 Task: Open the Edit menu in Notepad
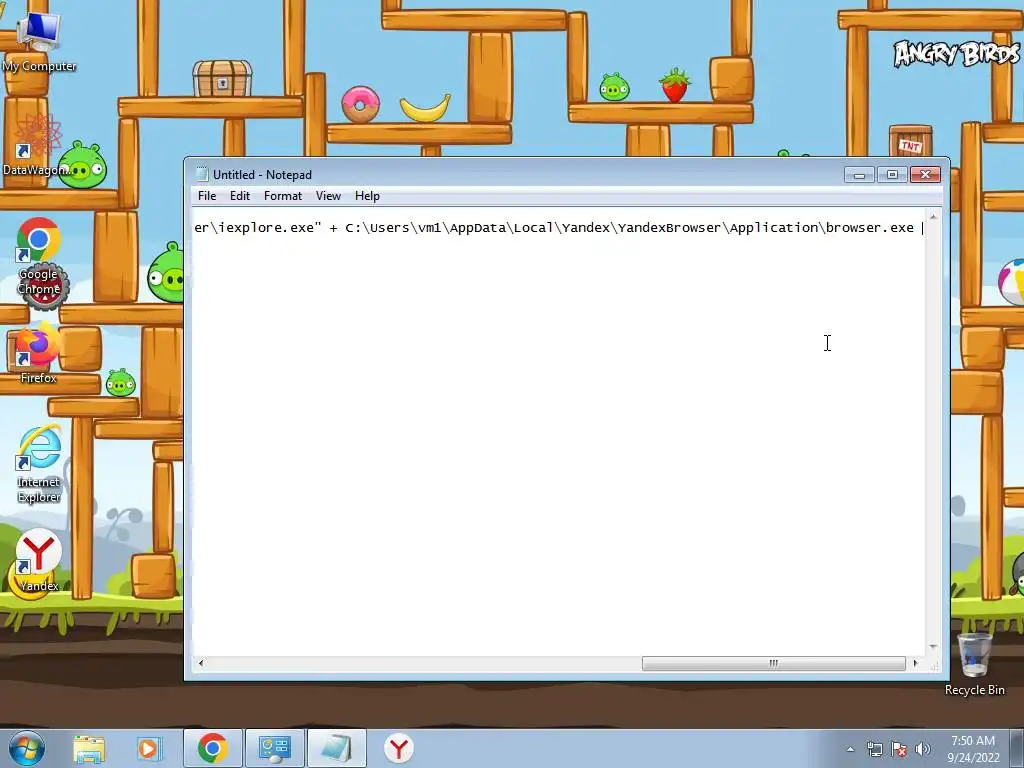coord(240,196)
